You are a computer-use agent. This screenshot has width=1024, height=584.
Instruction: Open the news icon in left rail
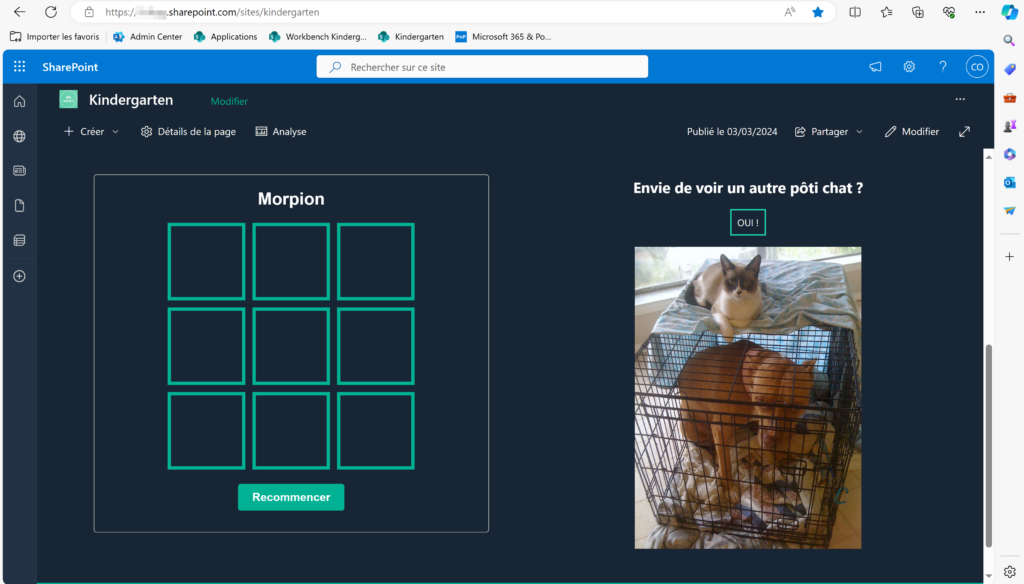tap(20, 170)
